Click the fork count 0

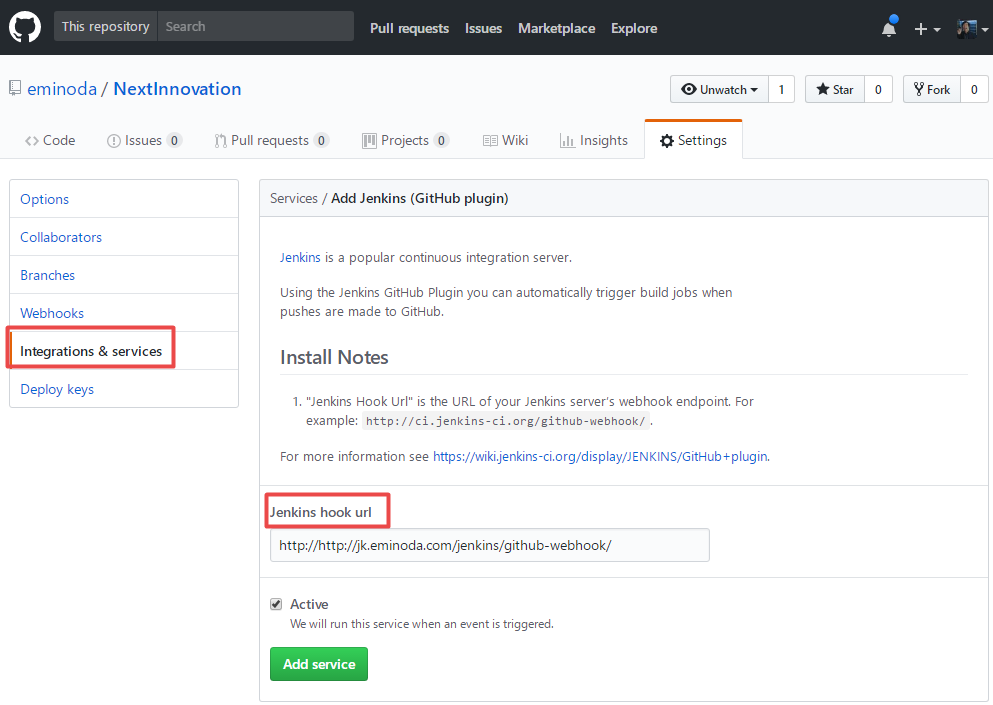[974, 89]
